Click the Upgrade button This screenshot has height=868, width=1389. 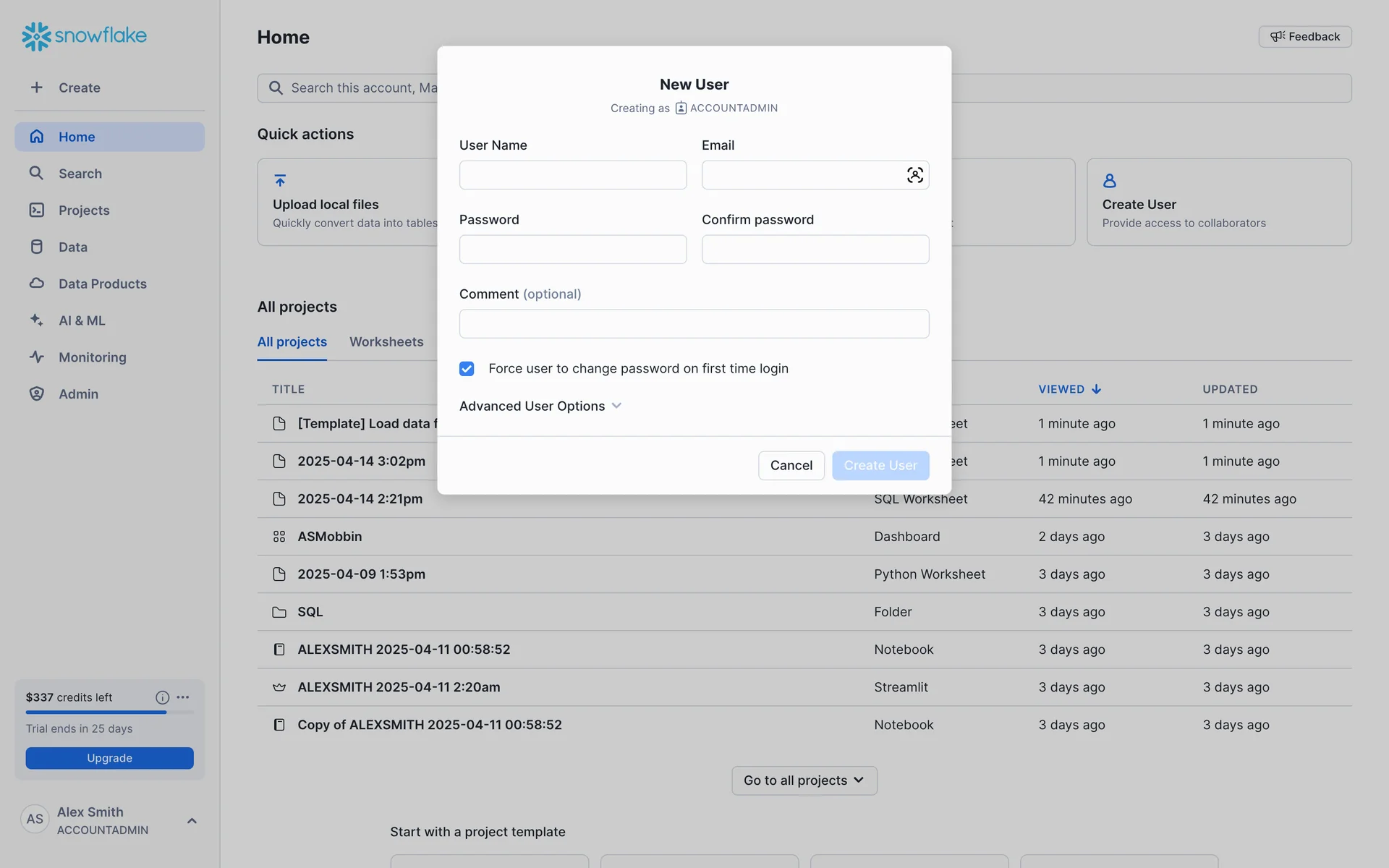click(109, 758)
